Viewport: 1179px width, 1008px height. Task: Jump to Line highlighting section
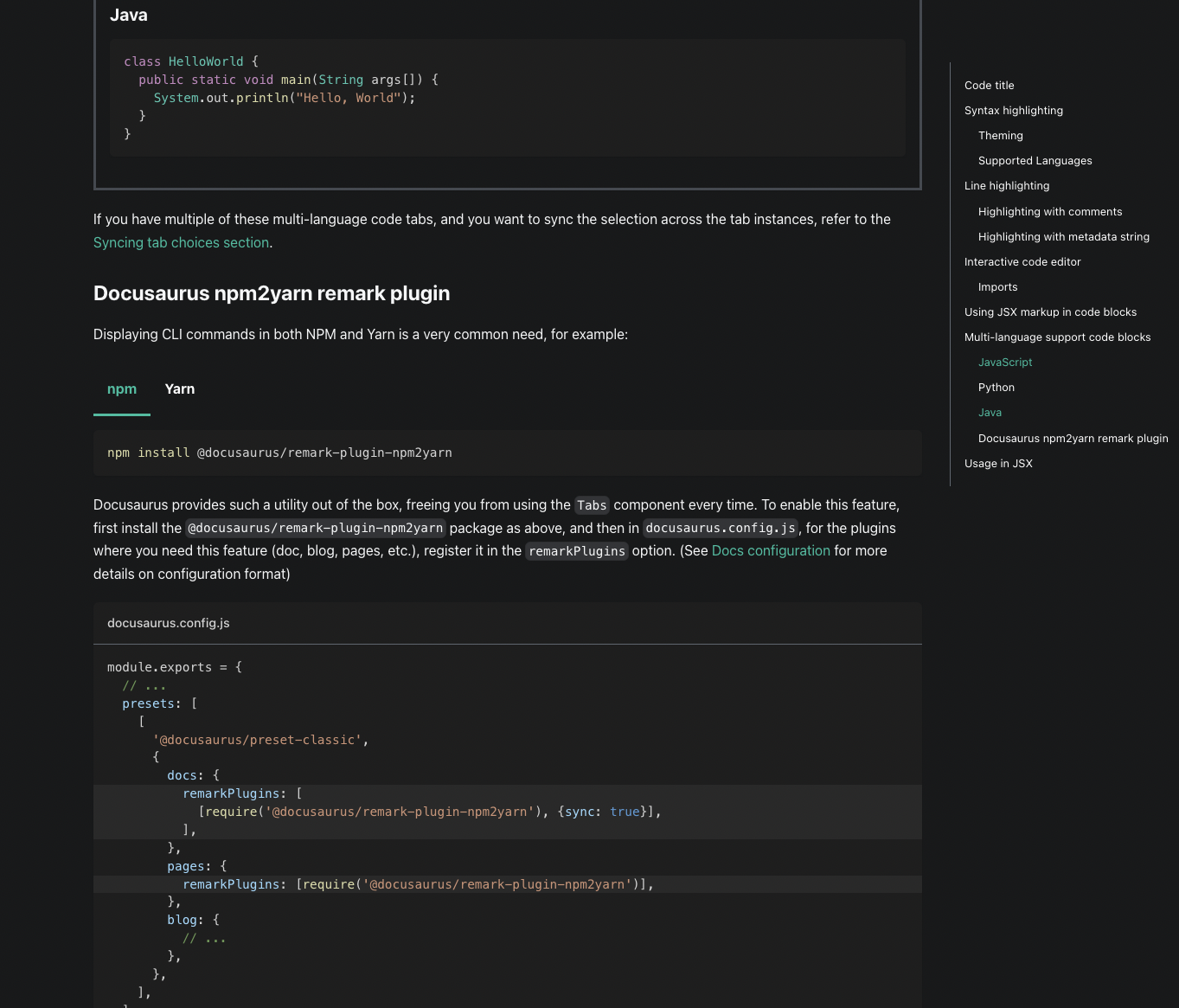[x=1007, y=186]
